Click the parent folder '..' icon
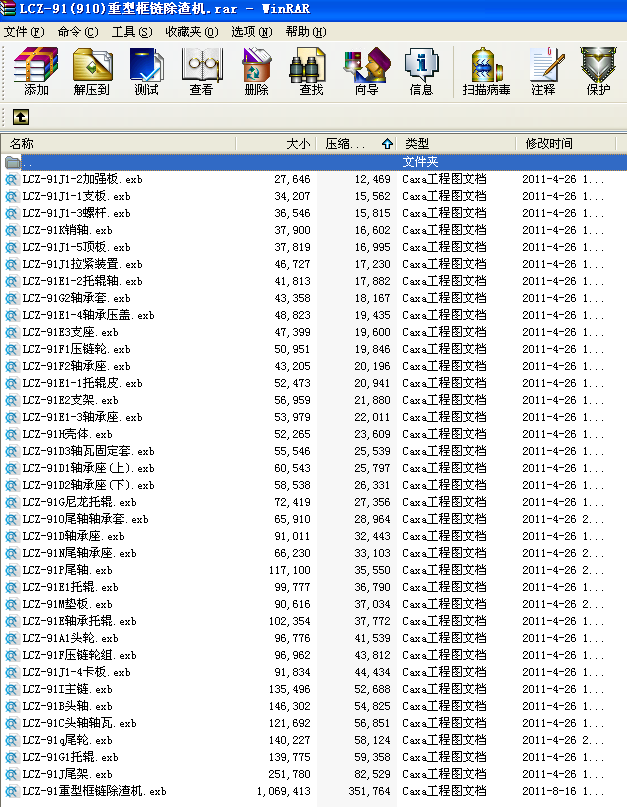The width and height of the screenshot is (627, 807). (x=12, y=163)
